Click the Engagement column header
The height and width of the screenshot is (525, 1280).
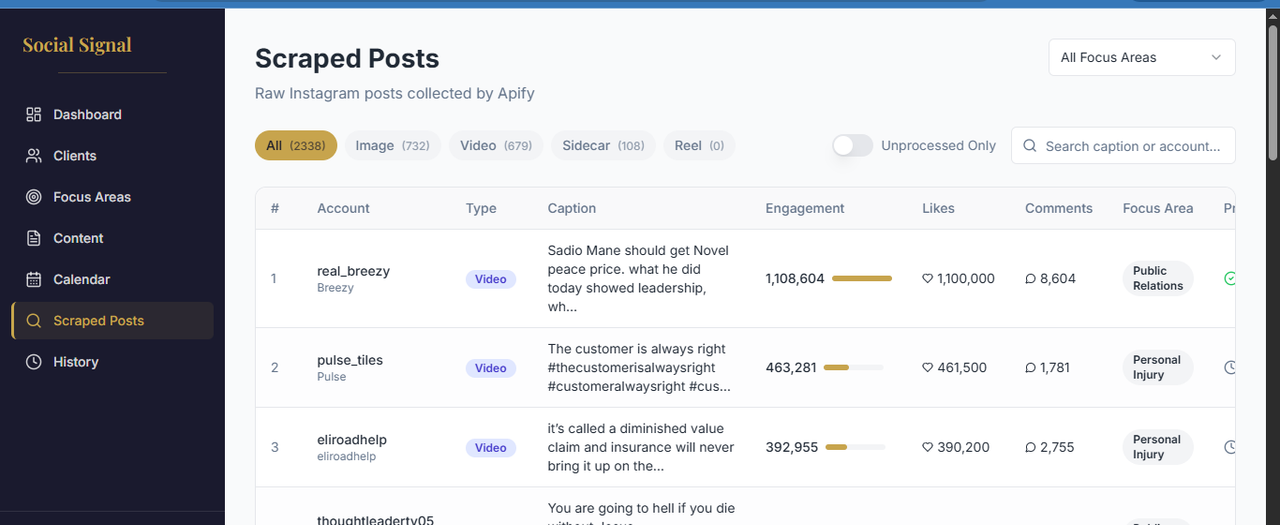pyautogui.click(x=805, y=209)
